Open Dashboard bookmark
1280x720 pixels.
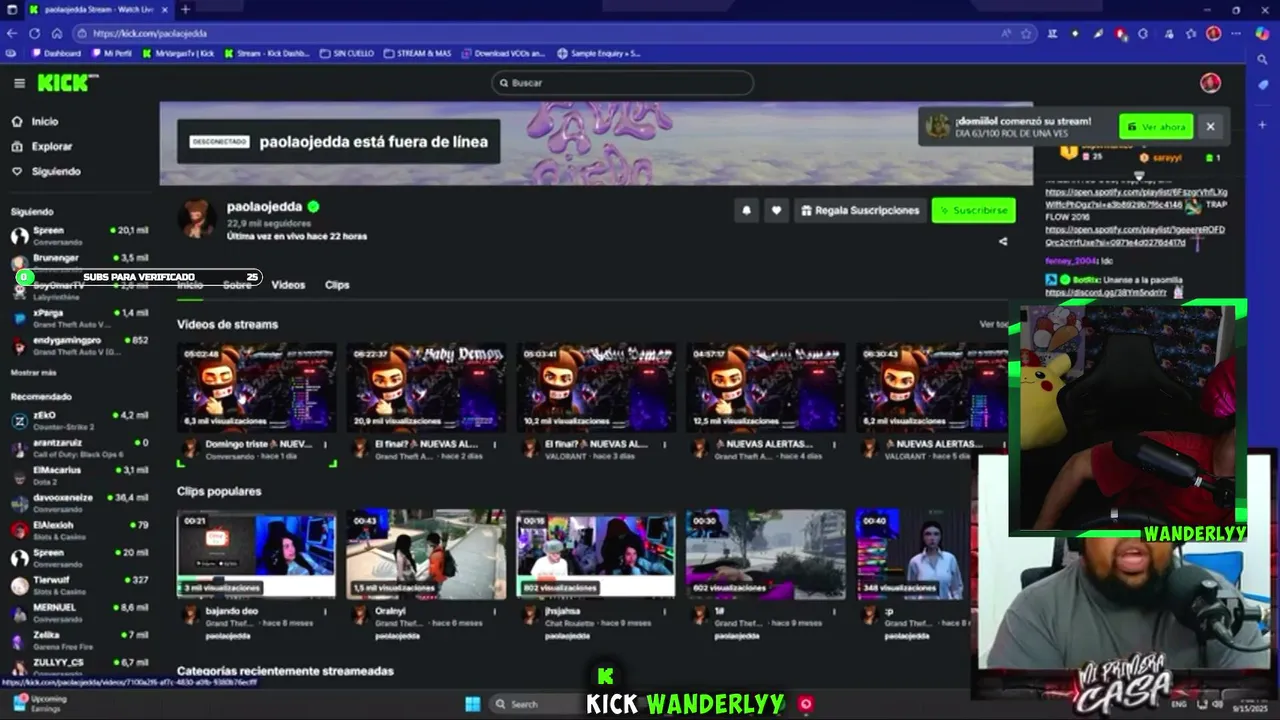57,53
